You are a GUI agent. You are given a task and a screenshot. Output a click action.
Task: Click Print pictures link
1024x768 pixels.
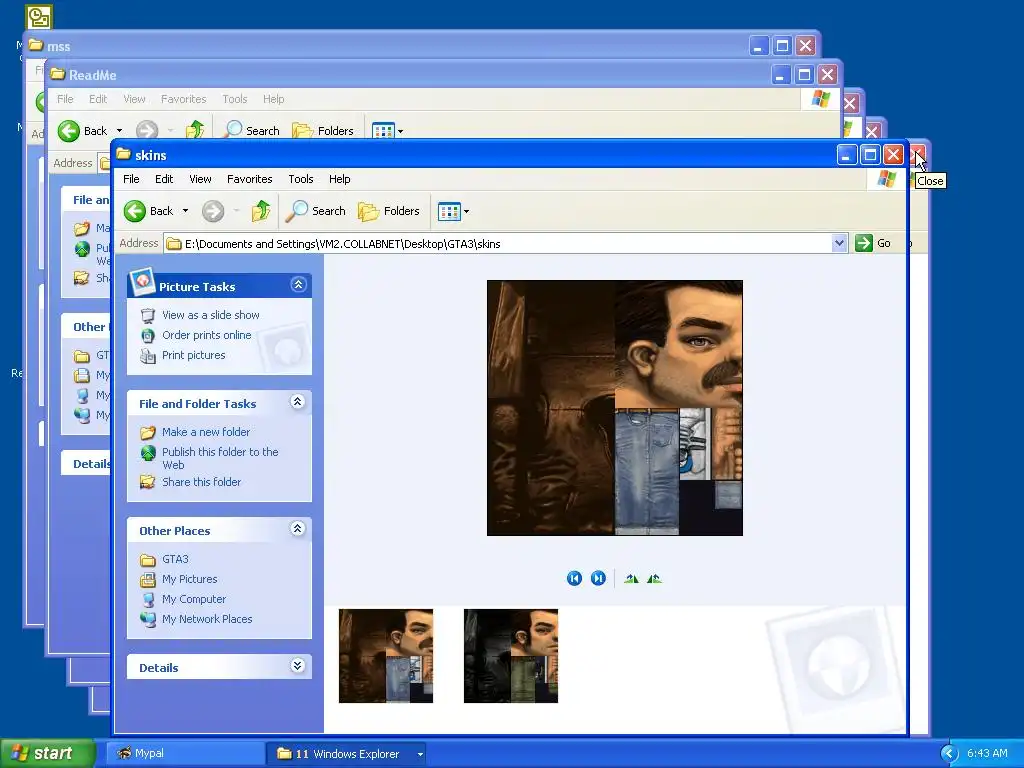[x=193, y=355]
